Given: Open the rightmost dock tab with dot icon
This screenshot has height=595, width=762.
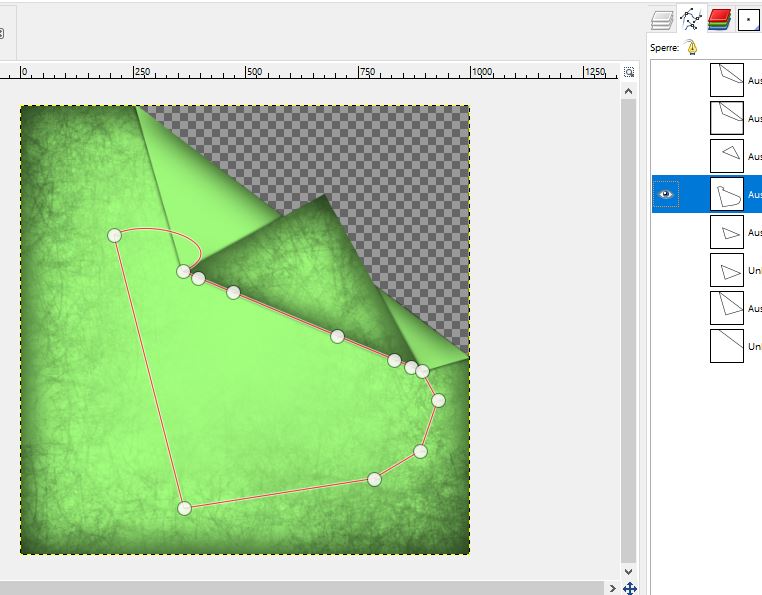Looking at the screenshot, I should [748, 18].
